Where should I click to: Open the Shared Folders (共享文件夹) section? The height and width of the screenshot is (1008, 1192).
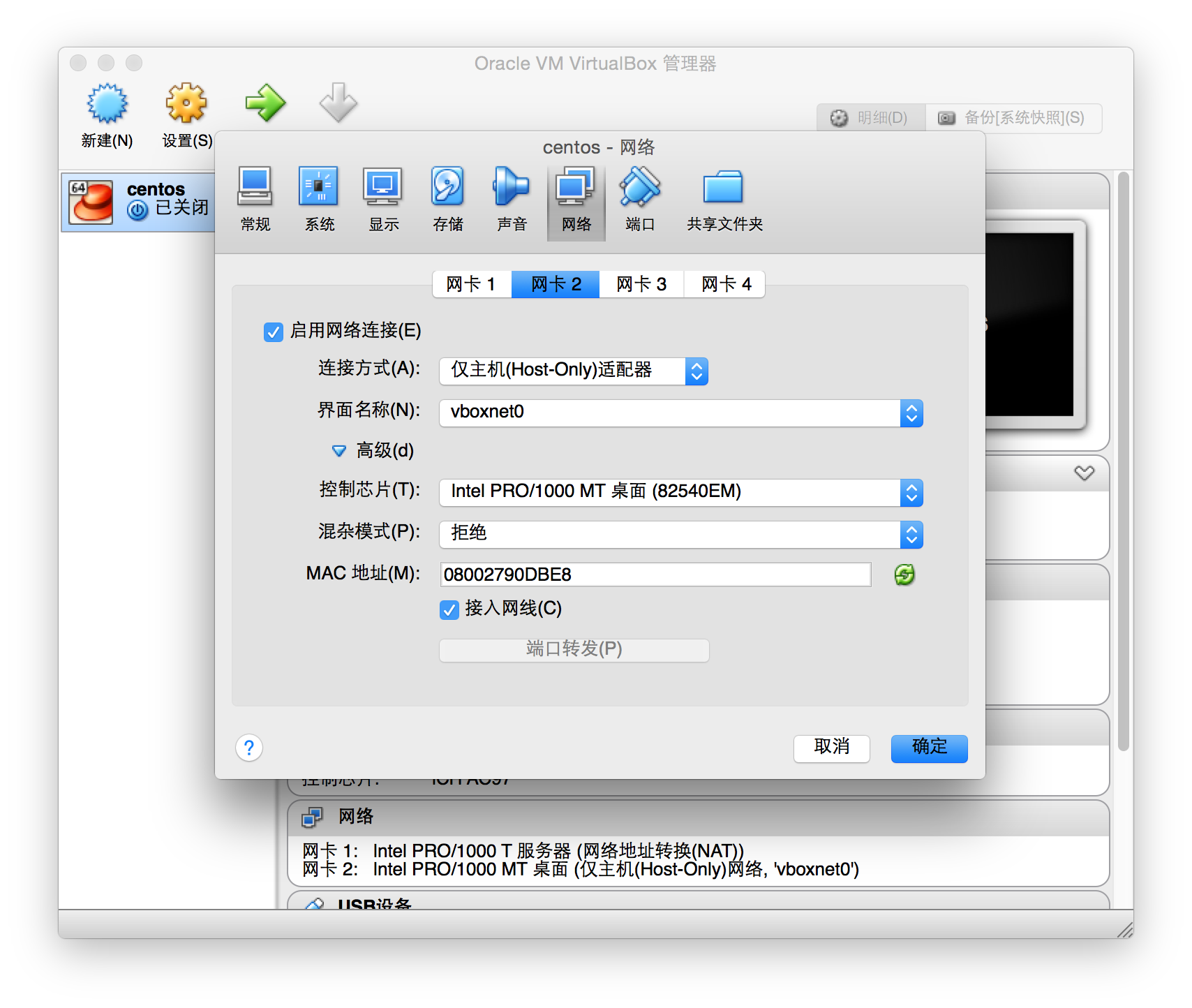point(724,200)
